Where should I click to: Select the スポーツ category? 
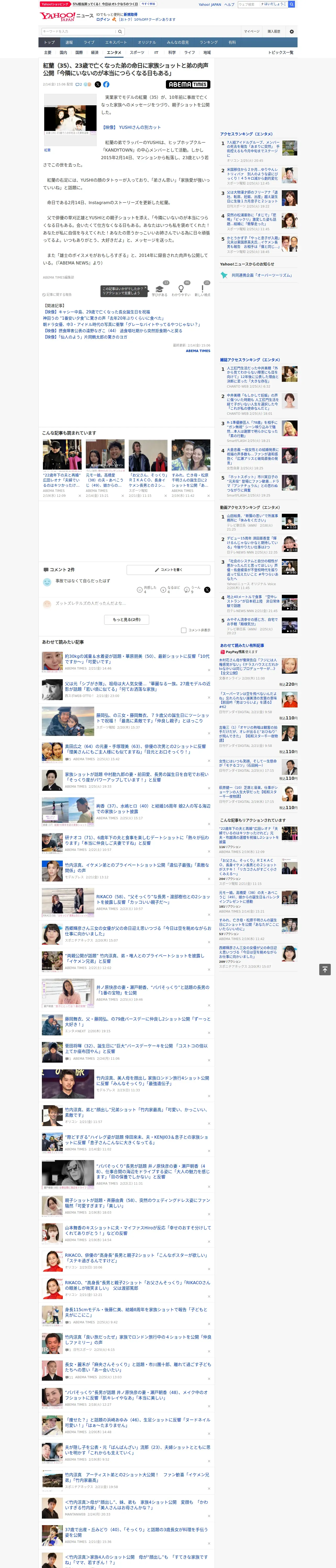(x=137, y=52)
